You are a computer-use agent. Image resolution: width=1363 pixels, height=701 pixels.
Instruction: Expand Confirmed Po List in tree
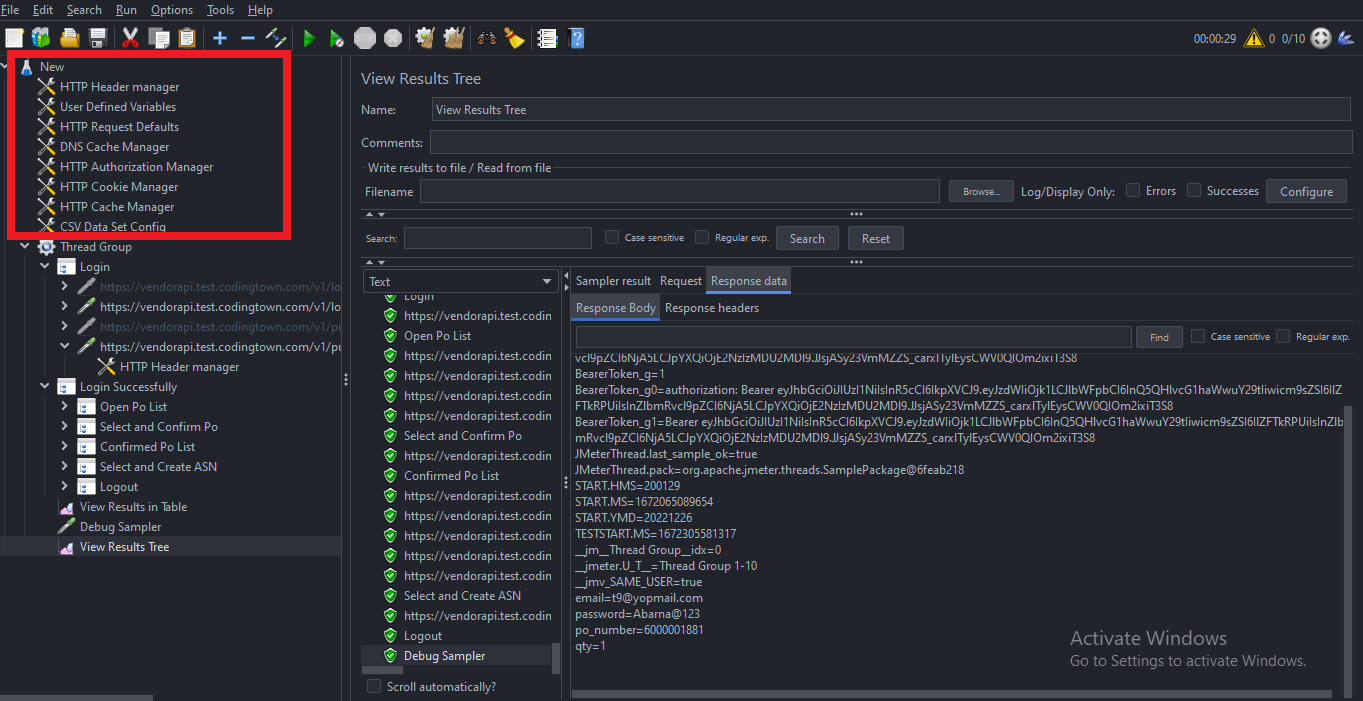65,447
